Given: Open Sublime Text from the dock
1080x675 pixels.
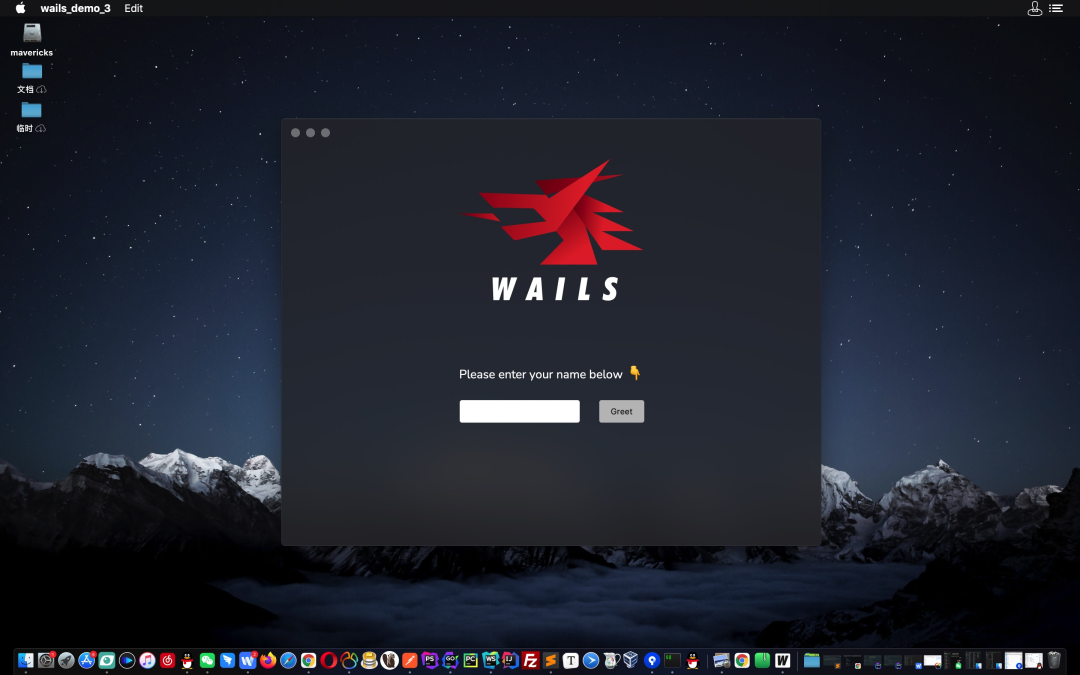Looking at the screenshot, I should 550,661.
